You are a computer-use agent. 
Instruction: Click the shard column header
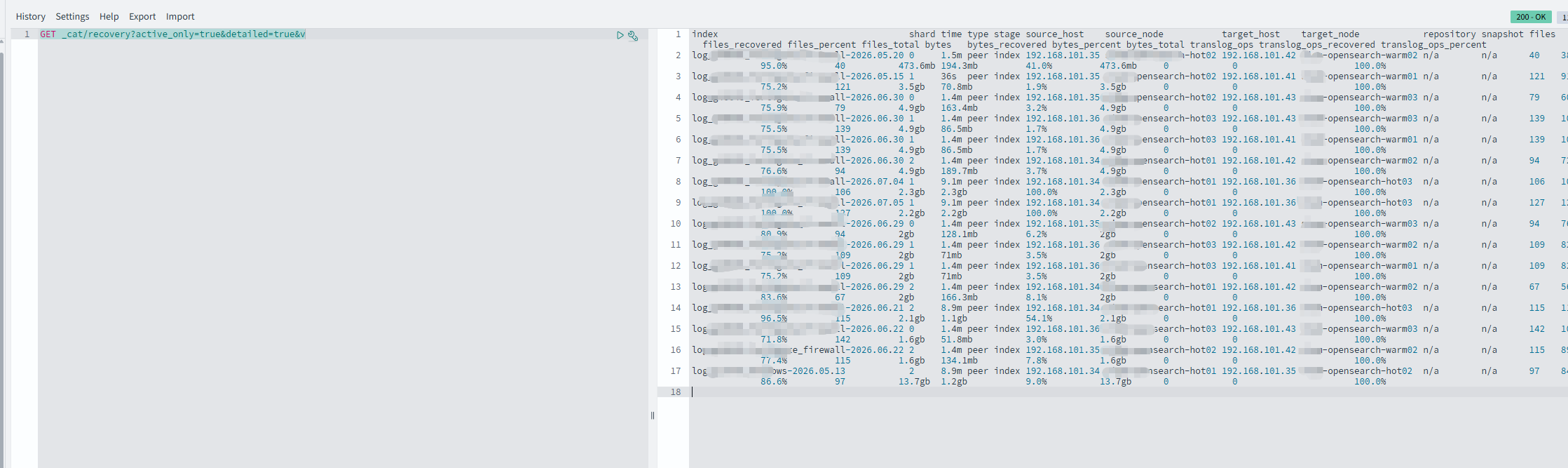pos(922,34)
